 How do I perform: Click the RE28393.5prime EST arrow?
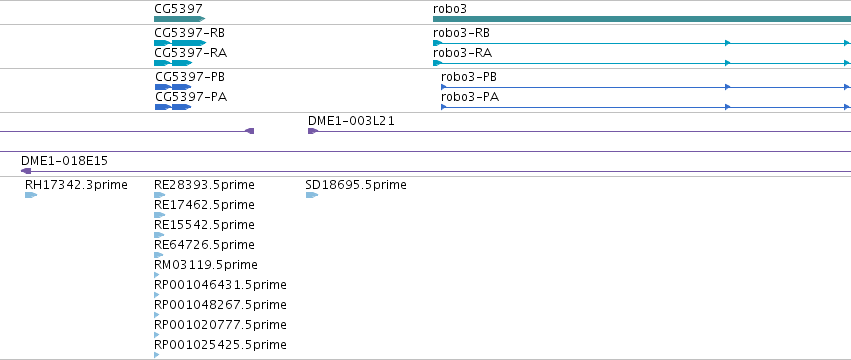[160, 195]
